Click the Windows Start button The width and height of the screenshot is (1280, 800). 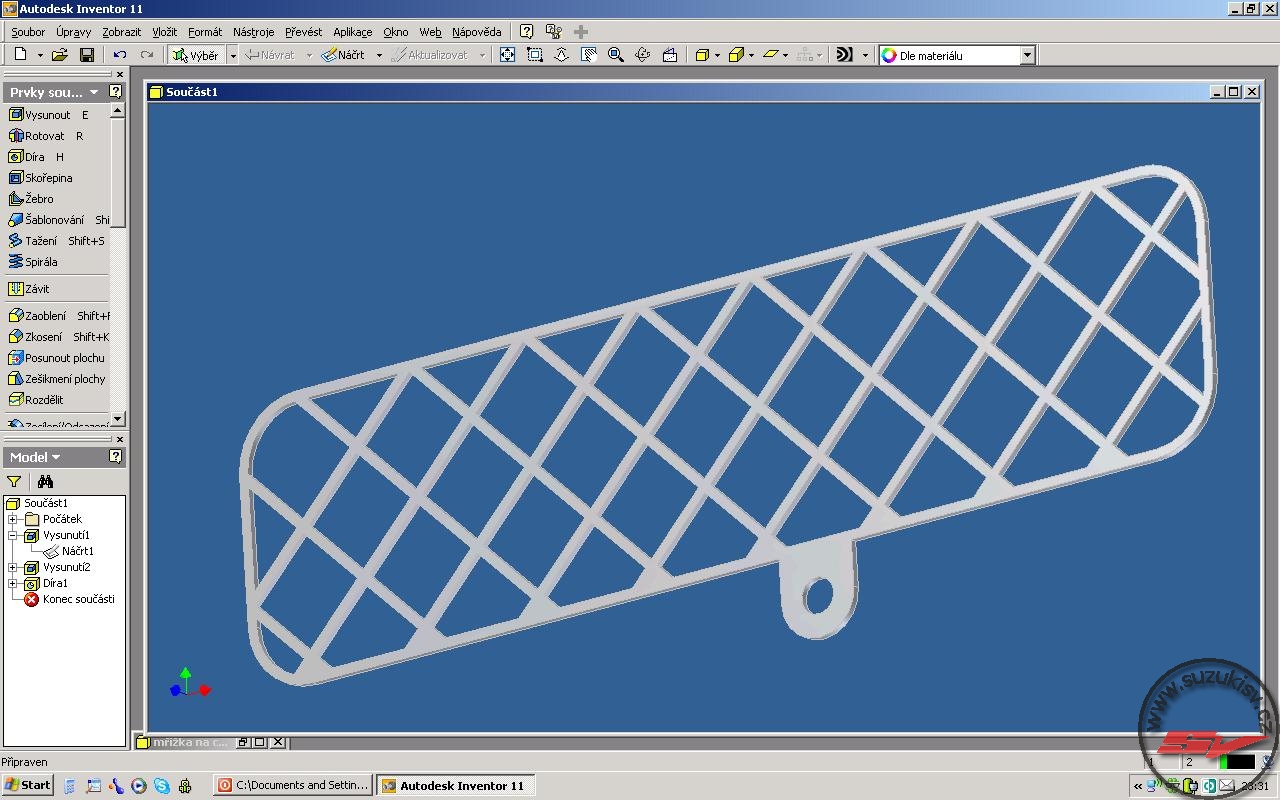[x=27, y=785]
